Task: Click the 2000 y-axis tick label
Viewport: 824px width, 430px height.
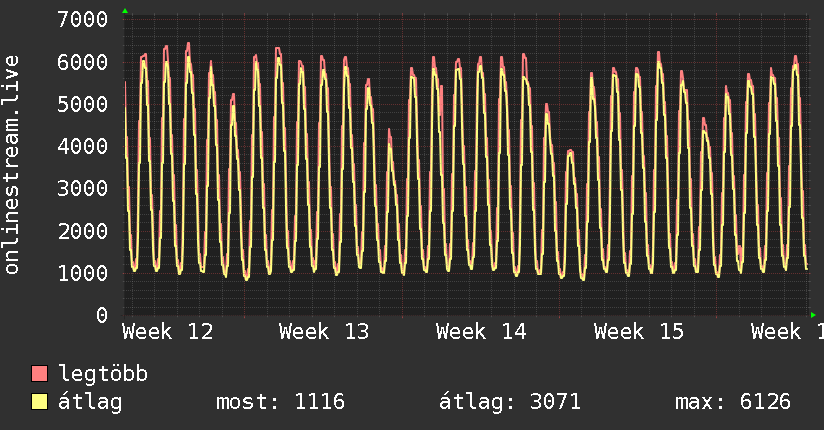Action: pos(83,231)
